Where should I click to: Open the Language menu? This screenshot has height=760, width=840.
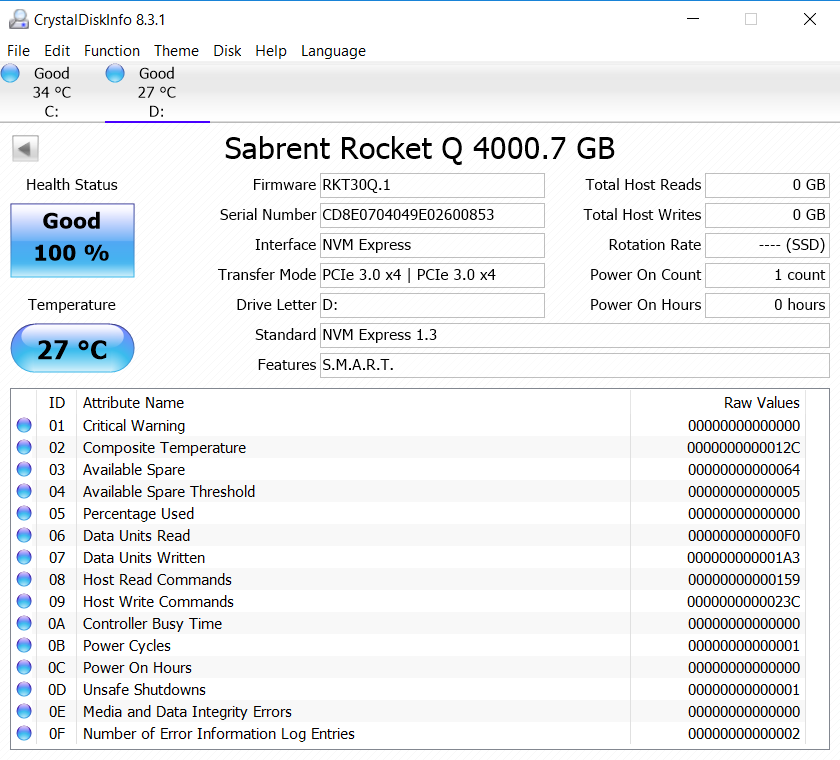(x=333, y=51)
